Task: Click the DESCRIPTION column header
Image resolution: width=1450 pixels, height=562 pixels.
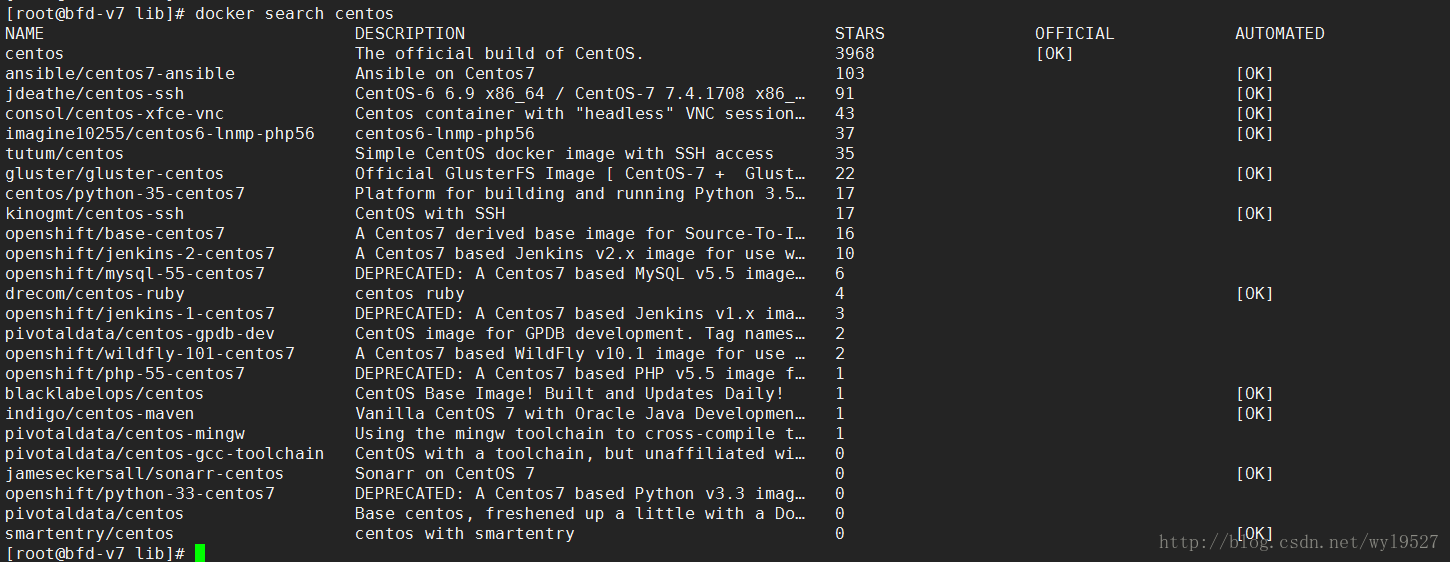Action: [410, 33]
